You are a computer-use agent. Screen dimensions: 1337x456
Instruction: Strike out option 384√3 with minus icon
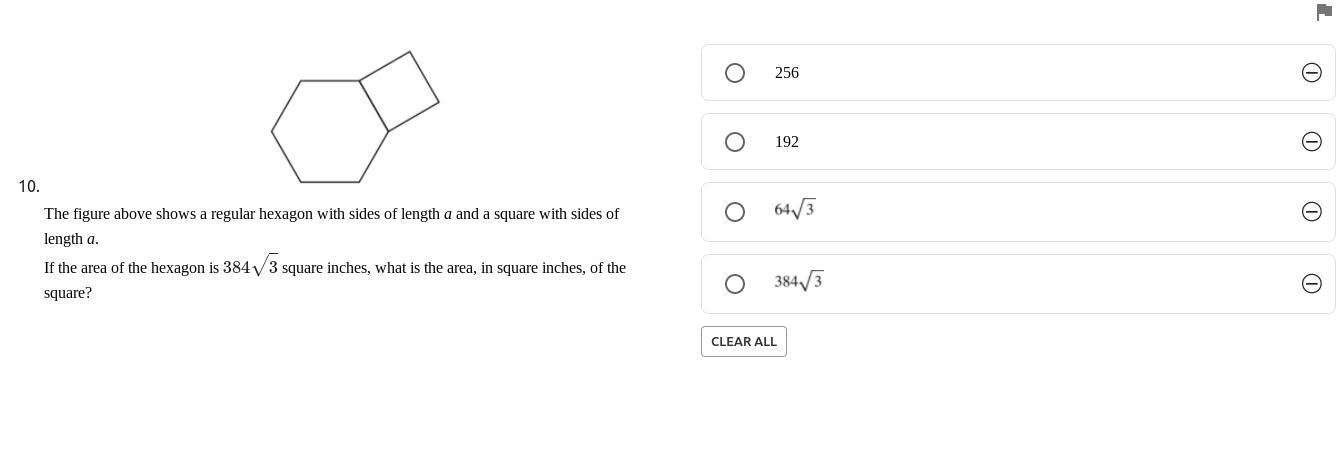(x=1311, y=283)
